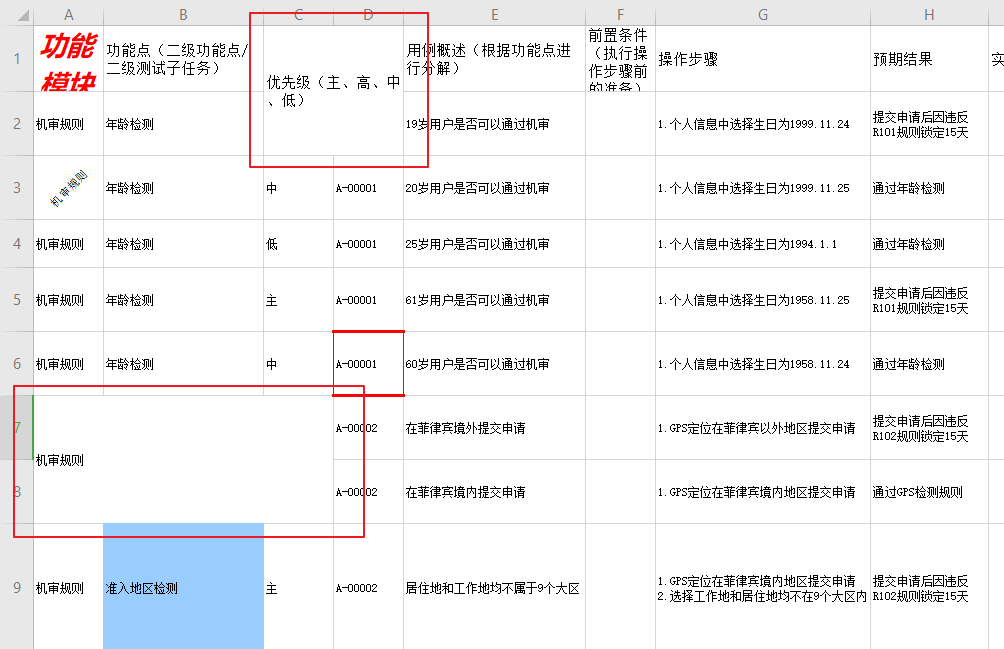Screen dimensions: 1004x649
Task: Select row 9 header
Action: pyautogui.click(x=17, y=588)
